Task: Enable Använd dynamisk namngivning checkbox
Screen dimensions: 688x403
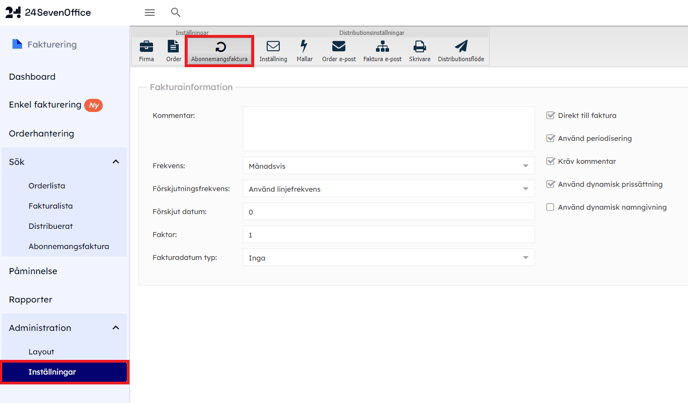Action: click(550, 208)
